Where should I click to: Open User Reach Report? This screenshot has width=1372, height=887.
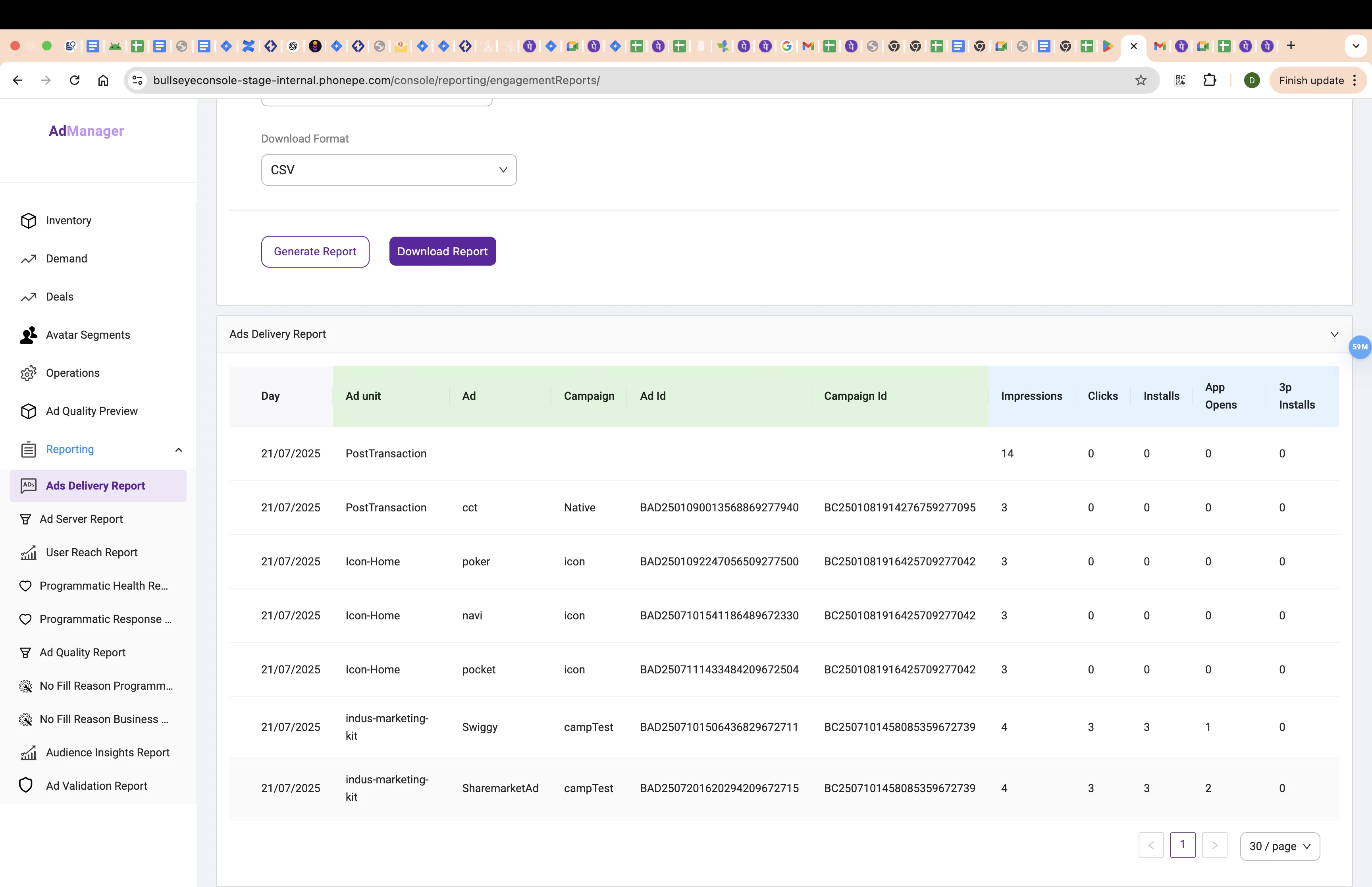point(92,552)
